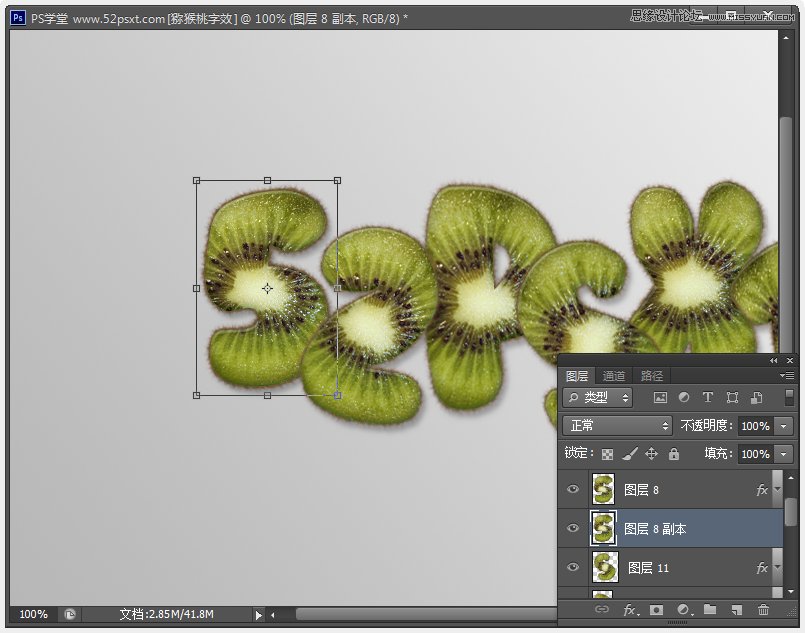This screenshot has height=633, width=805.
Task: Open the layer style fx button
Action: tap(630, 609)
